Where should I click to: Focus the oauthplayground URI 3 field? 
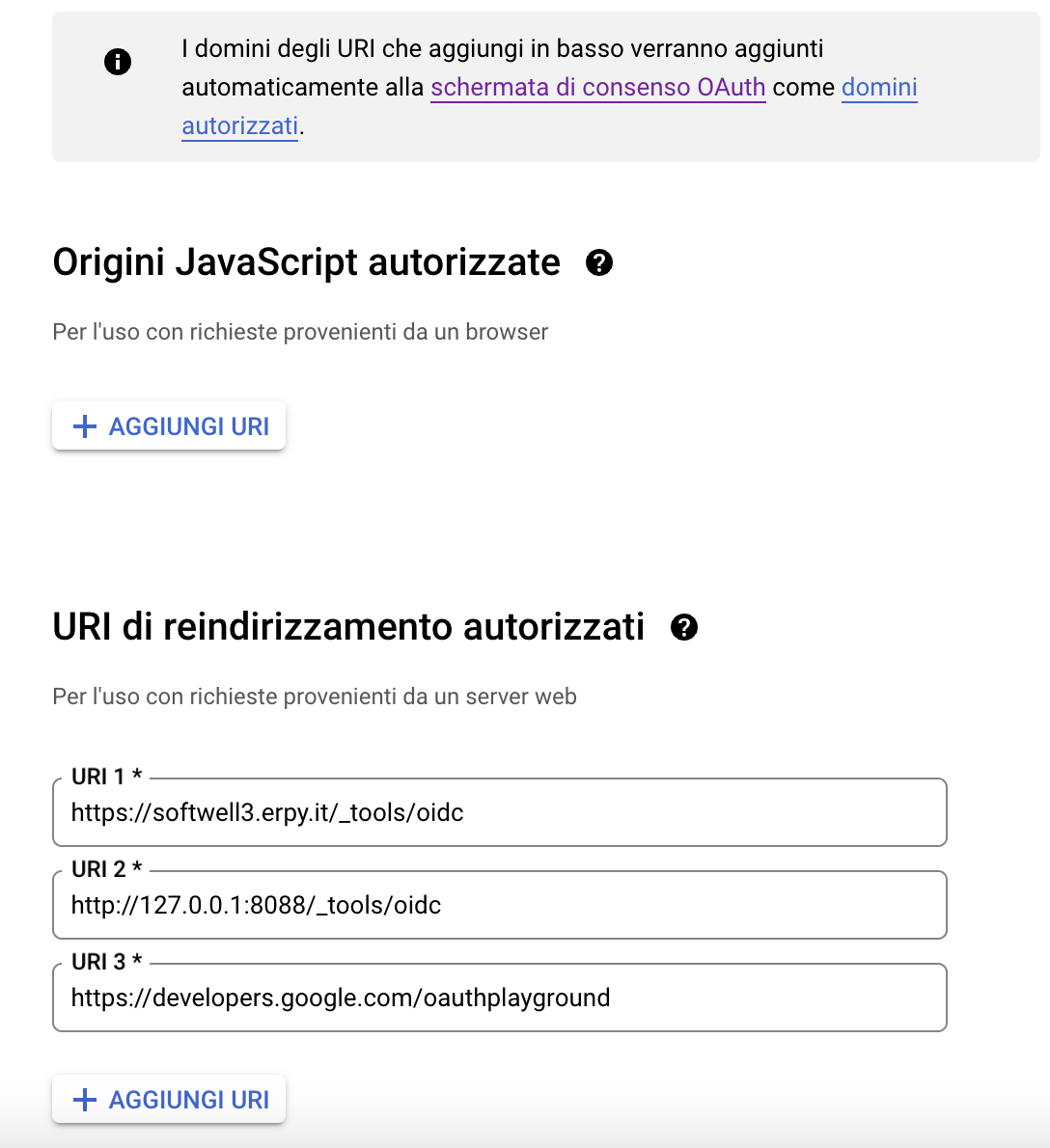point(499,998)
